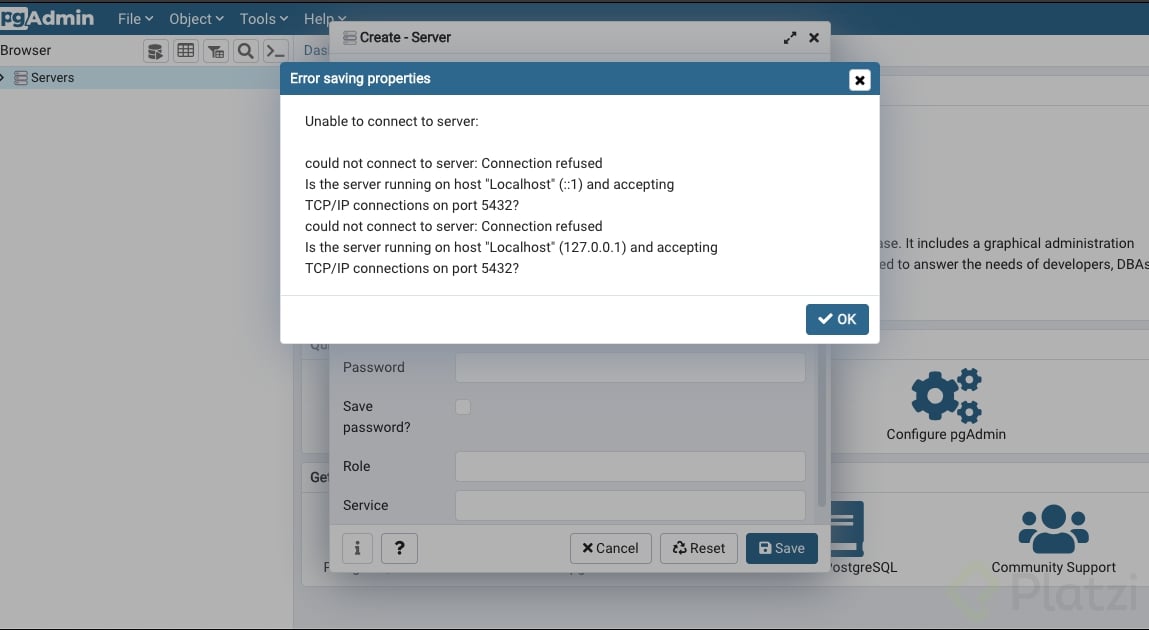
Task: Click the Community Support link text
Action: (x=1054, y=567)
